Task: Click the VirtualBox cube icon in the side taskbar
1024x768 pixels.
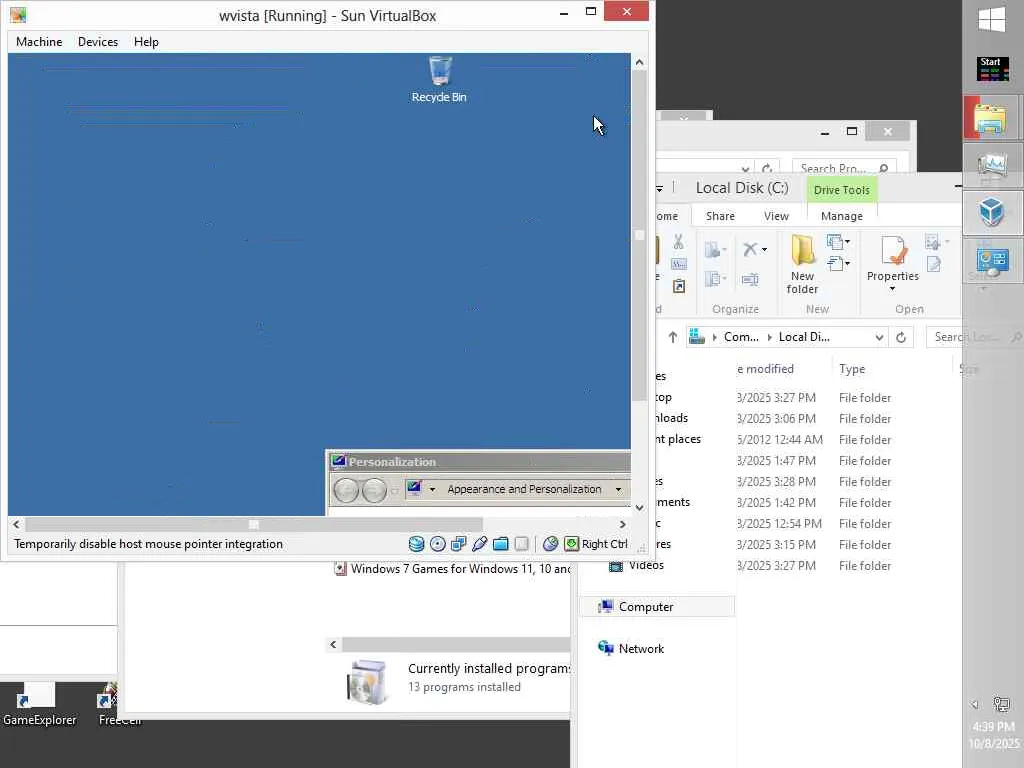Action: [992, 212]
